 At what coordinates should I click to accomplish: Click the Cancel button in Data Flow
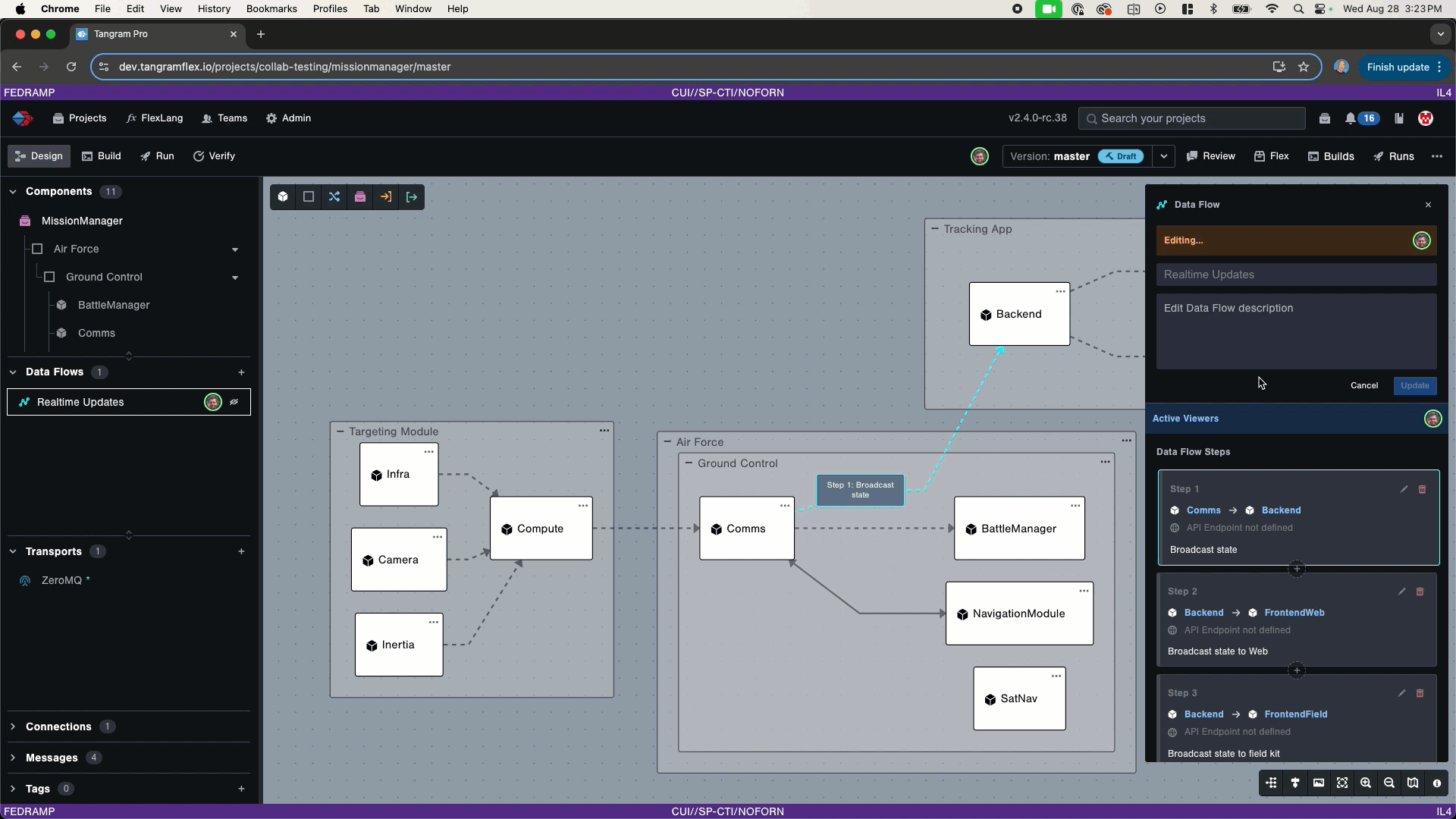click(x=1363, y=386)
